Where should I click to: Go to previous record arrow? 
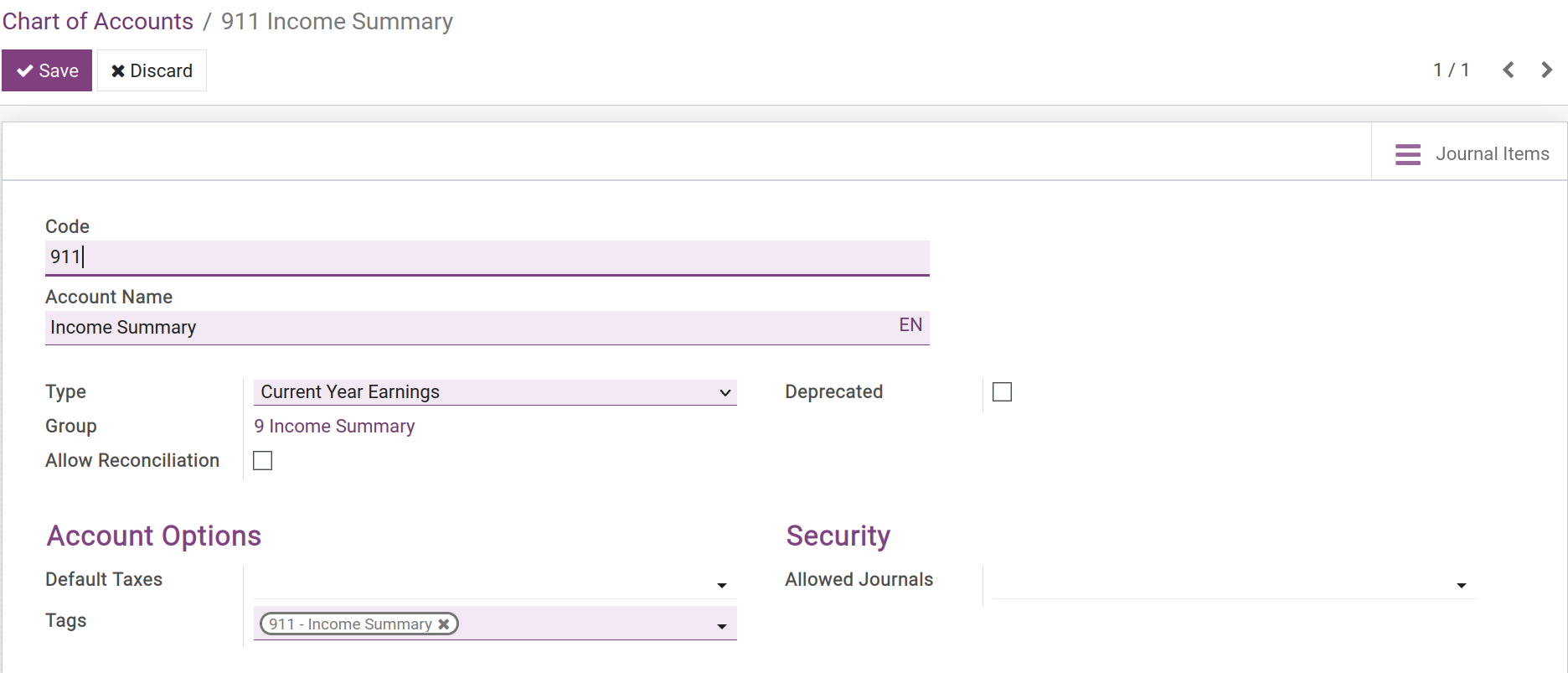[x=1508, y=70]
